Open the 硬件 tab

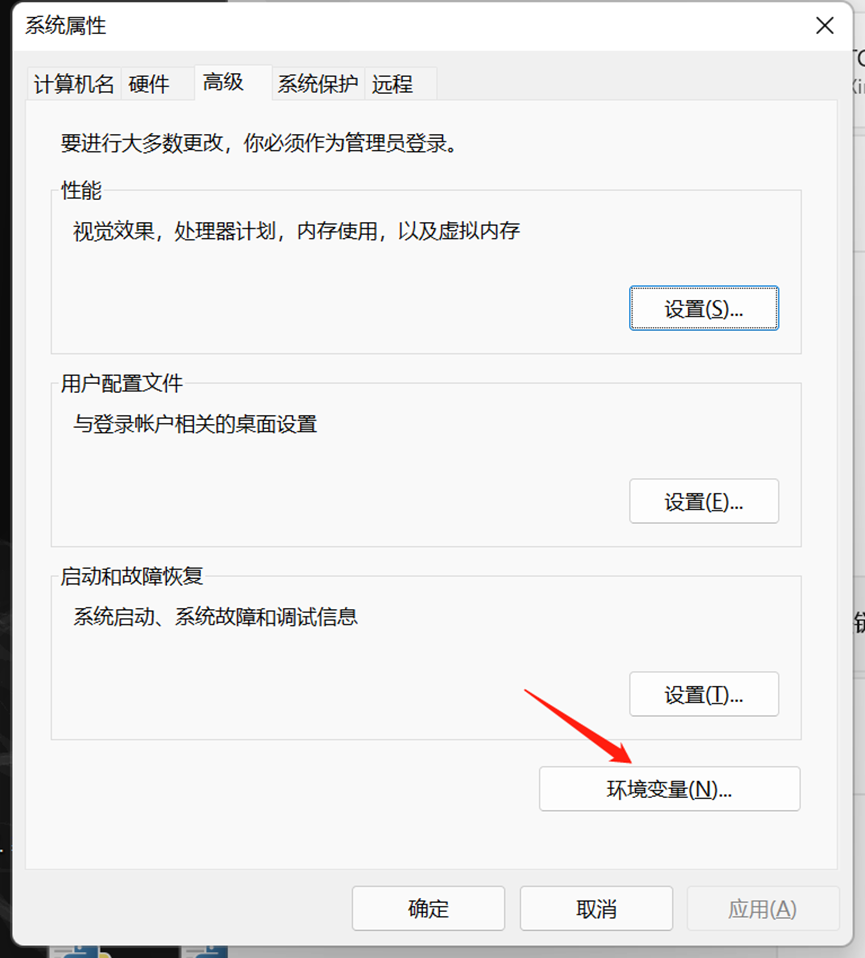[157, 84]
